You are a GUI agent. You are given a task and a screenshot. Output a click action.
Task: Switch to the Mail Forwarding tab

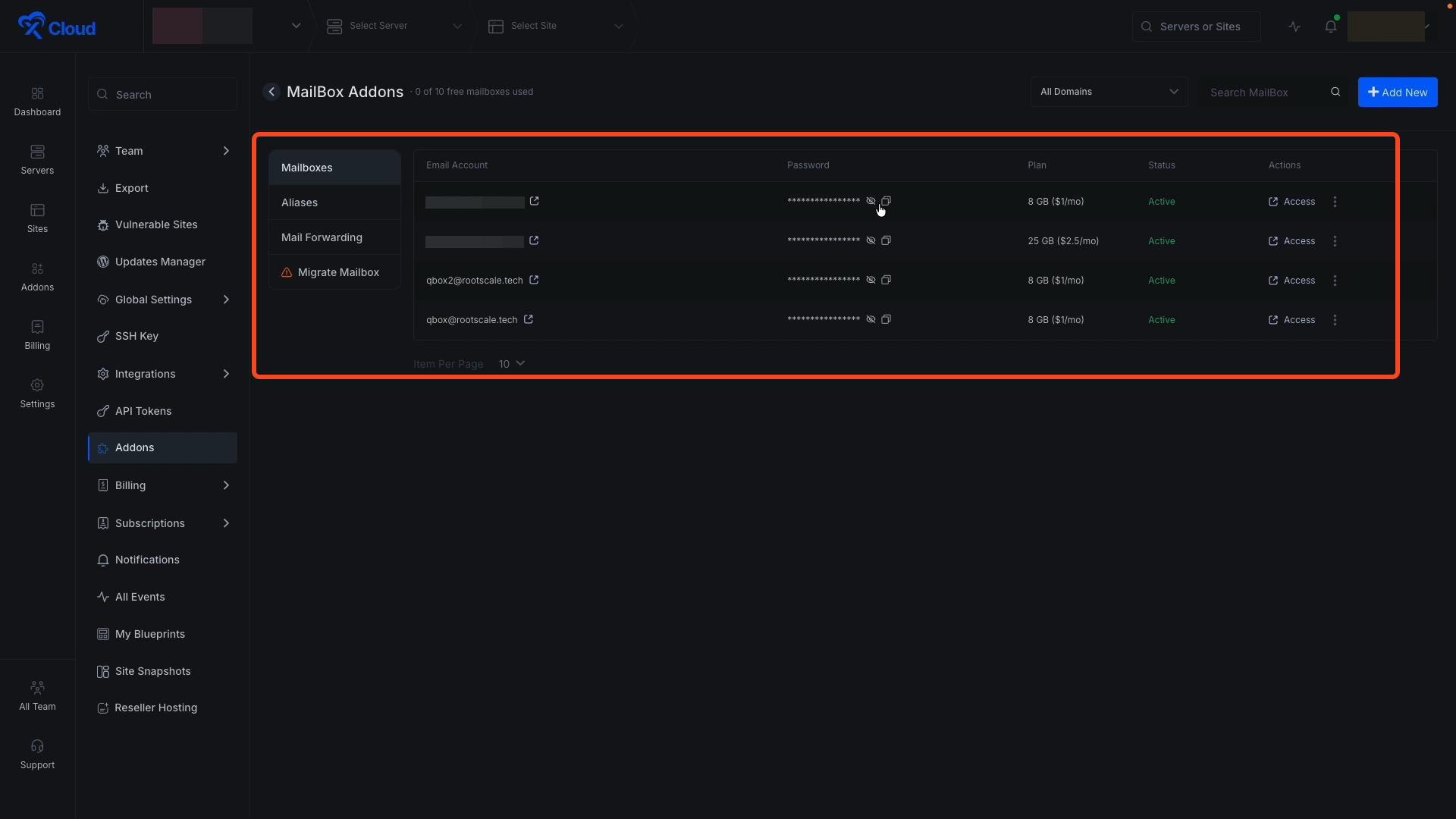click(334, 237)
